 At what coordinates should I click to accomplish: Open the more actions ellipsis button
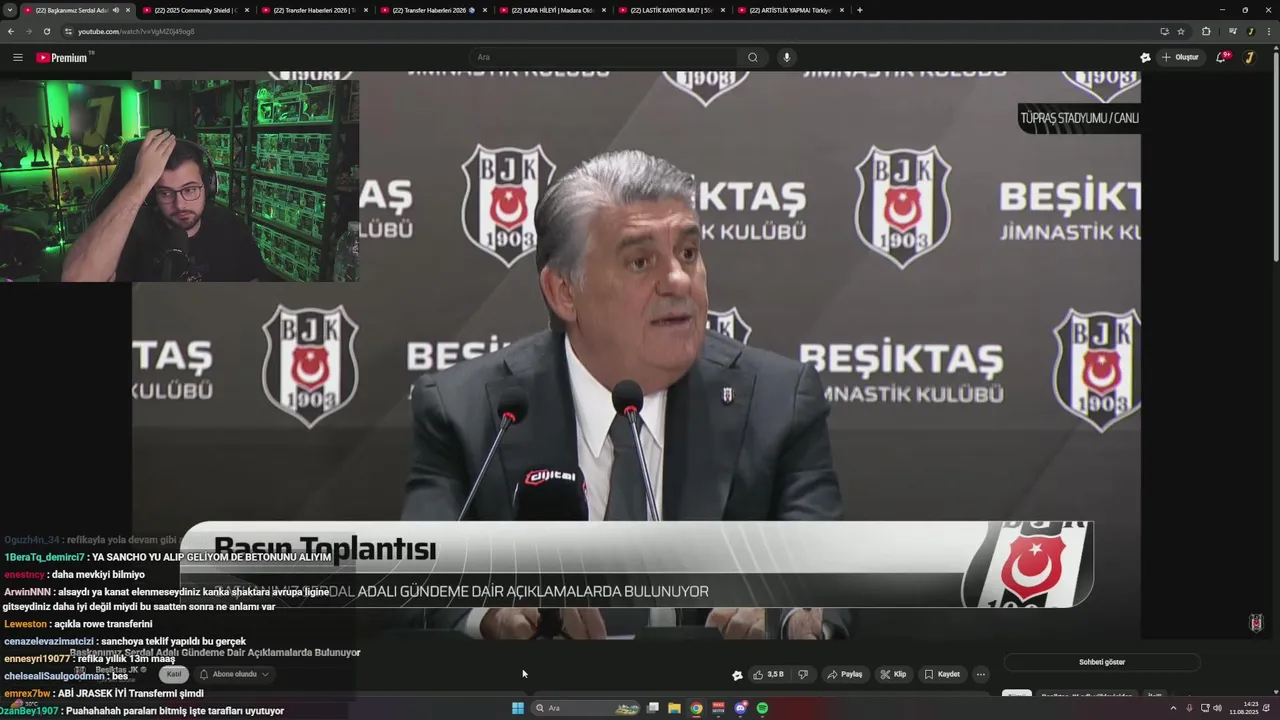click(981, 674)
